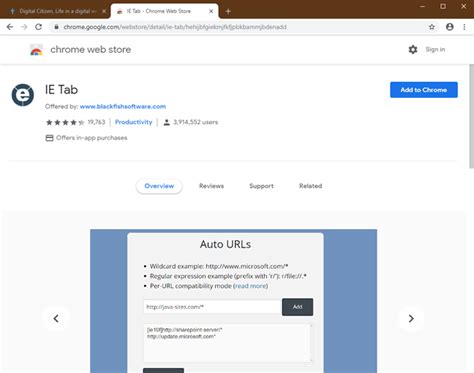This screenshot has height=373, width=474.
Task: Maximize the Chrome window
Action: click(443, 6)
